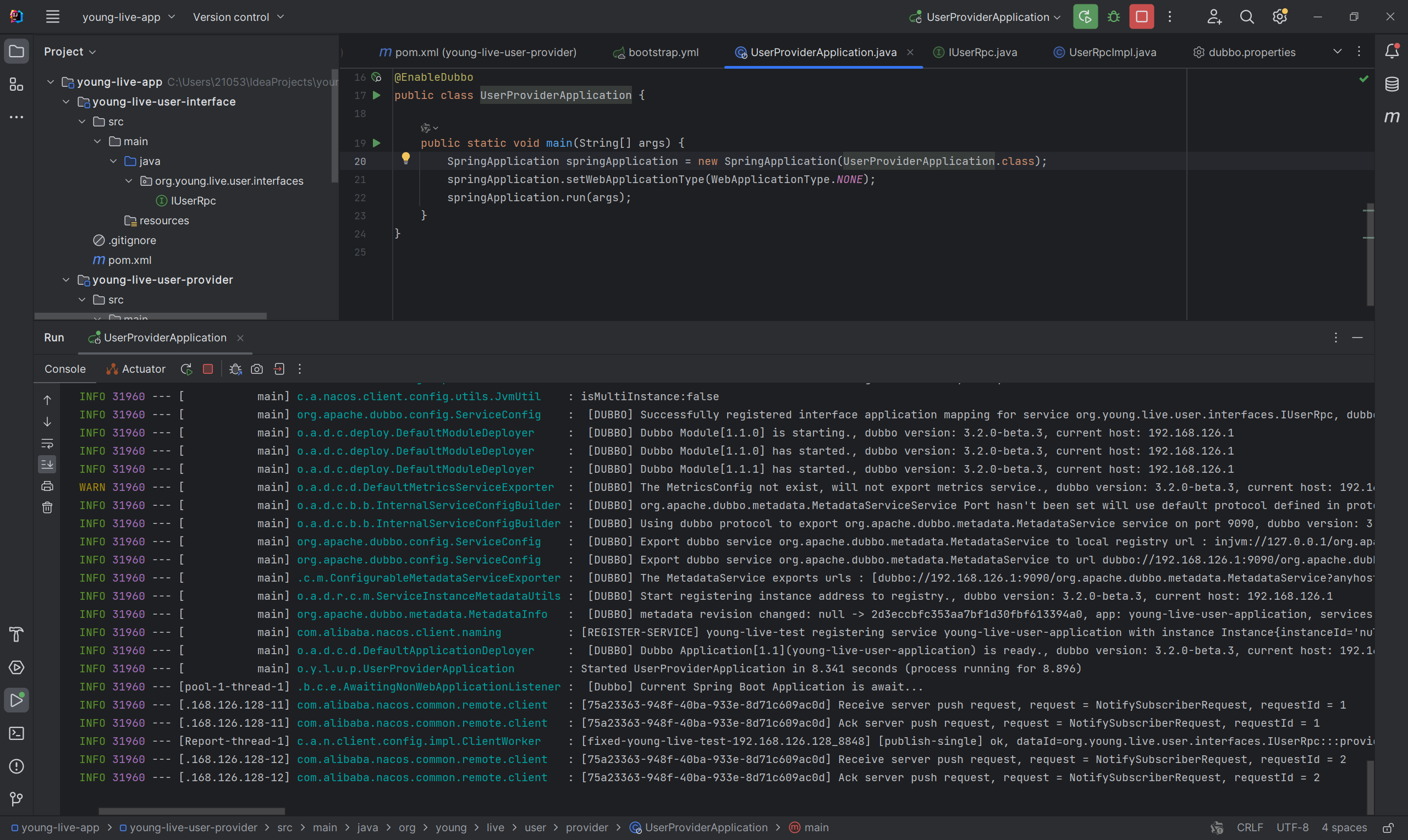Change UTF-8 file encoding
This screenshot has width=1408, height=840.
(1292, 827)
